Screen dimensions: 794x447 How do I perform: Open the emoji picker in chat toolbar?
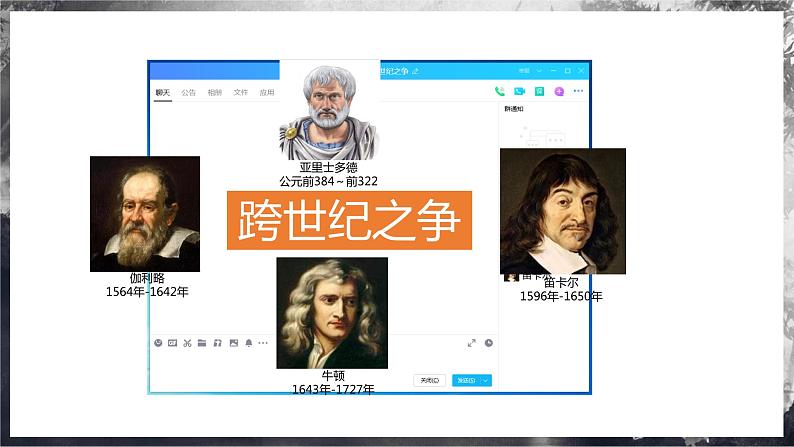pos(158,343)
